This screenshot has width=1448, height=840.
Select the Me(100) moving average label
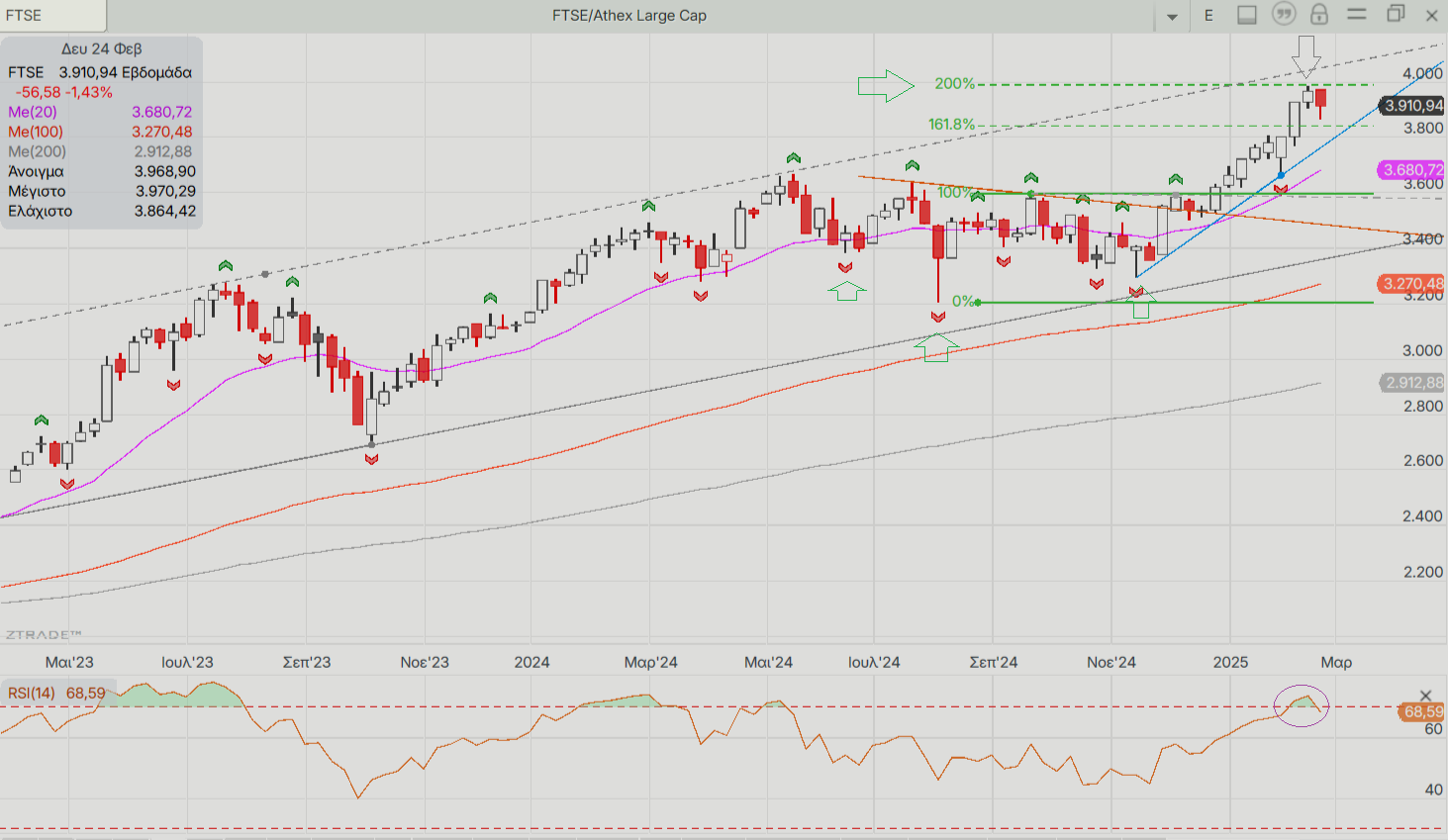(x=36, y=132)
